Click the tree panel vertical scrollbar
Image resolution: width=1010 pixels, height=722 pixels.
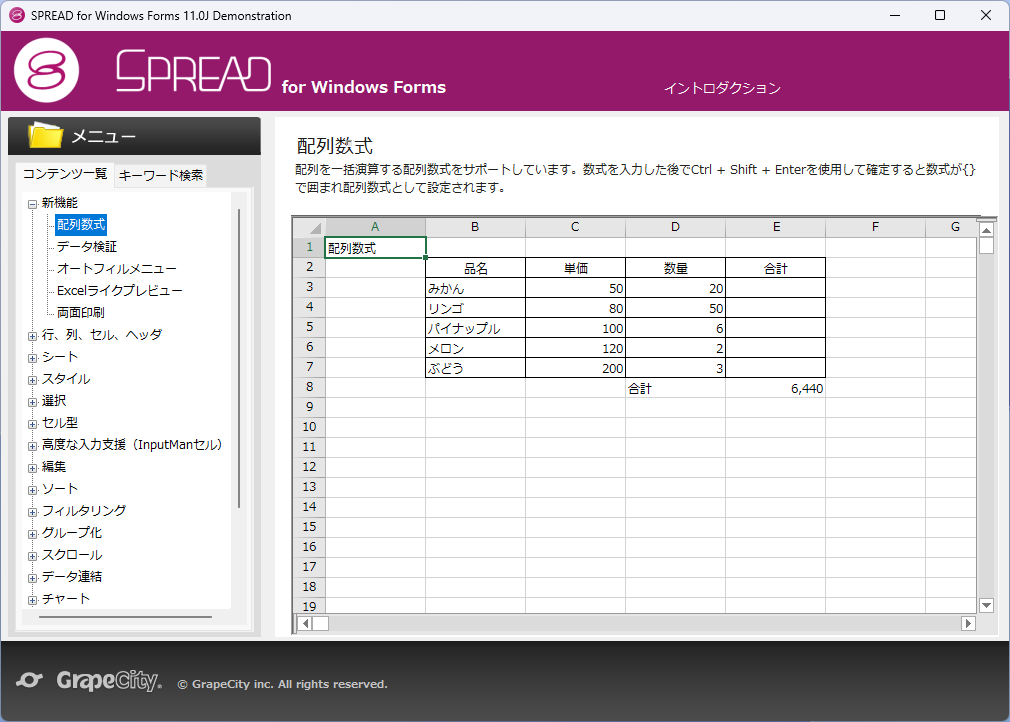239,358
